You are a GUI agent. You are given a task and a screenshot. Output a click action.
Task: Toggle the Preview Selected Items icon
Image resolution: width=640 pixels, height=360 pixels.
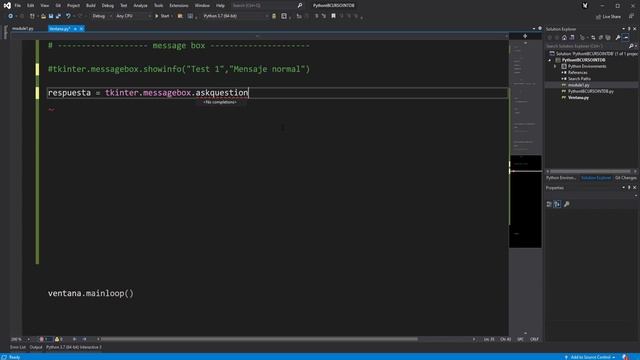tap(626, 38)
